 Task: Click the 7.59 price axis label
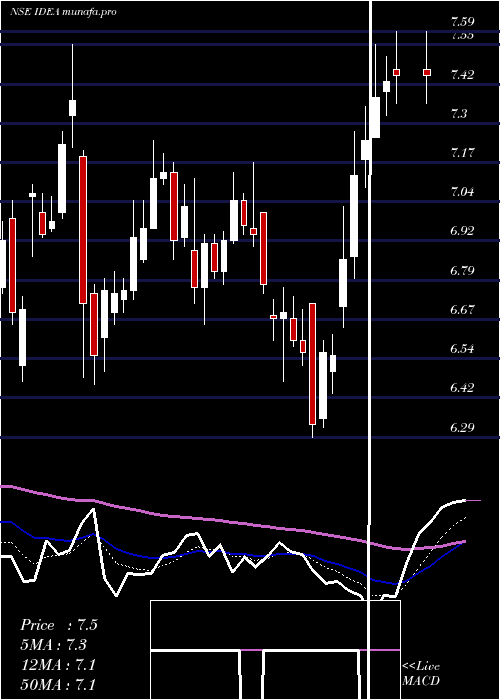pos(462,21)
